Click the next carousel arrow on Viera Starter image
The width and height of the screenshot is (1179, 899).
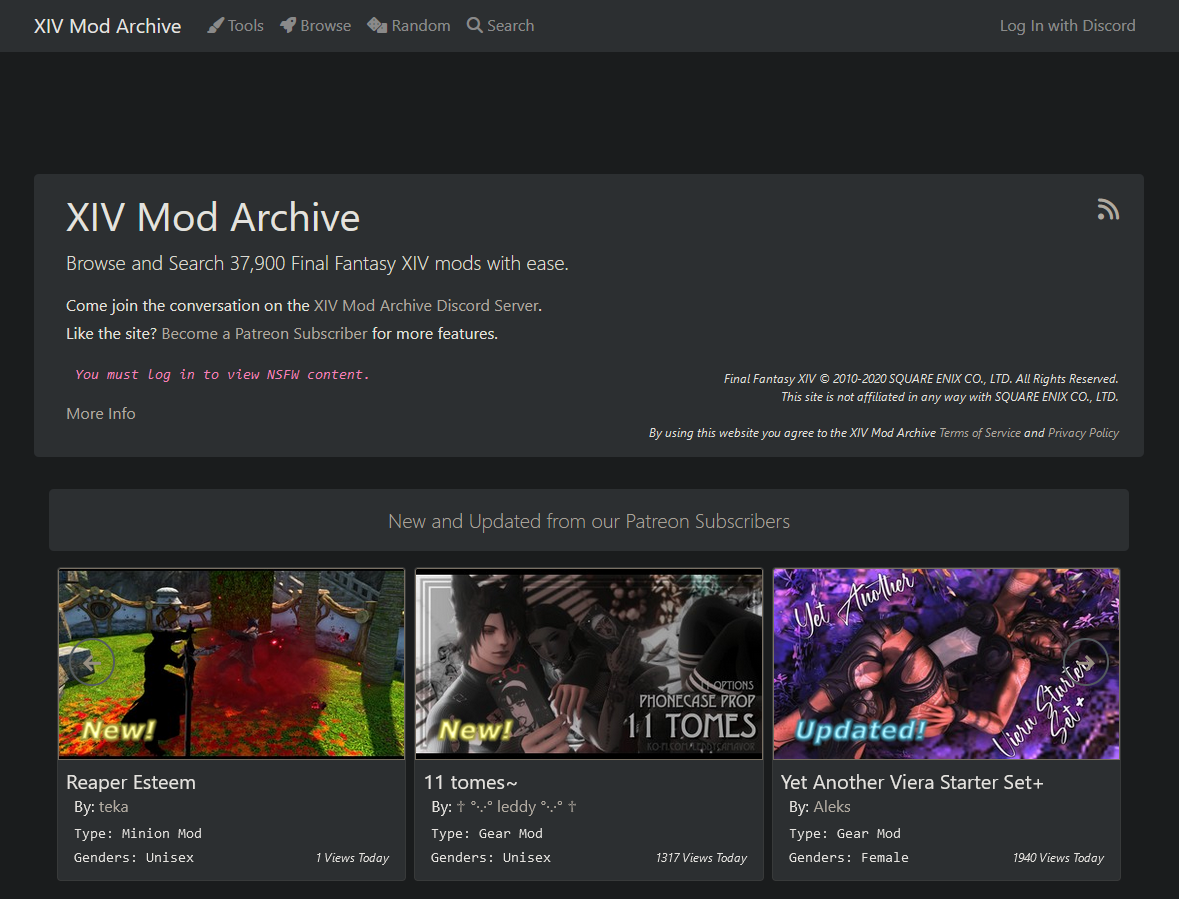coord(1086,662)
